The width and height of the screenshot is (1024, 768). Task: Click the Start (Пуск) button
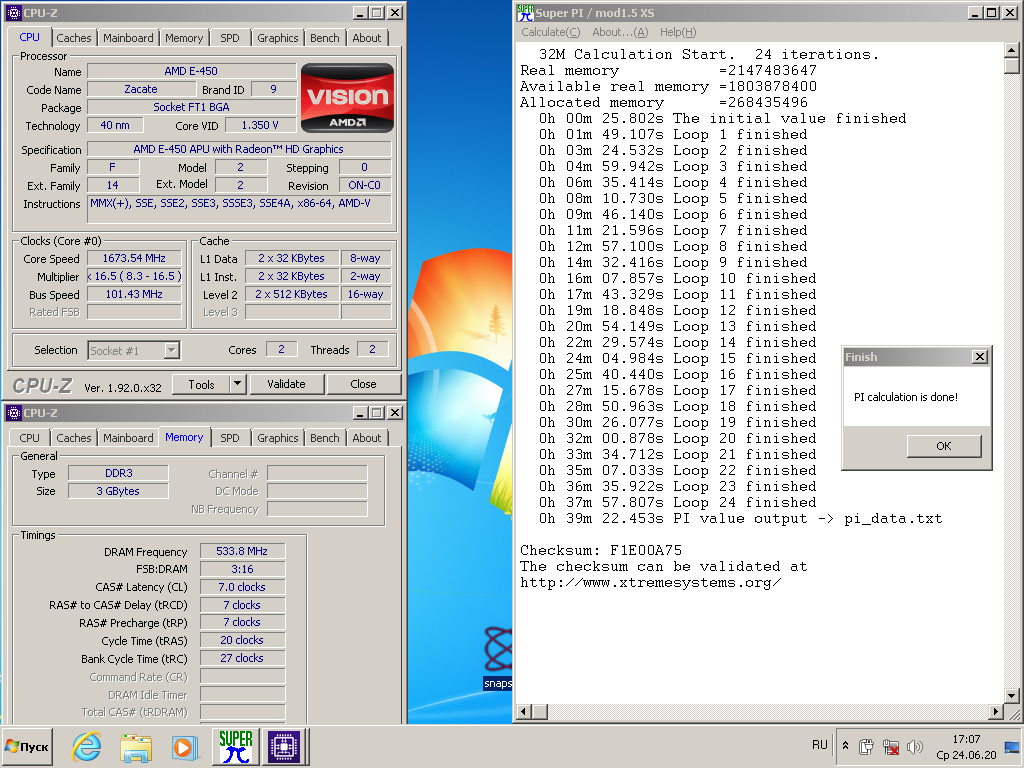27,746
